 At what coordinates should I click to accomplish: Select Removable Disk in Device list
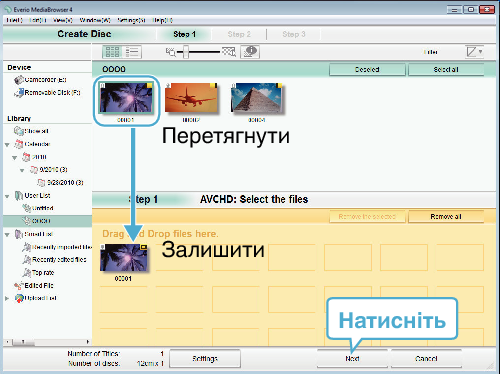(47, 93)
